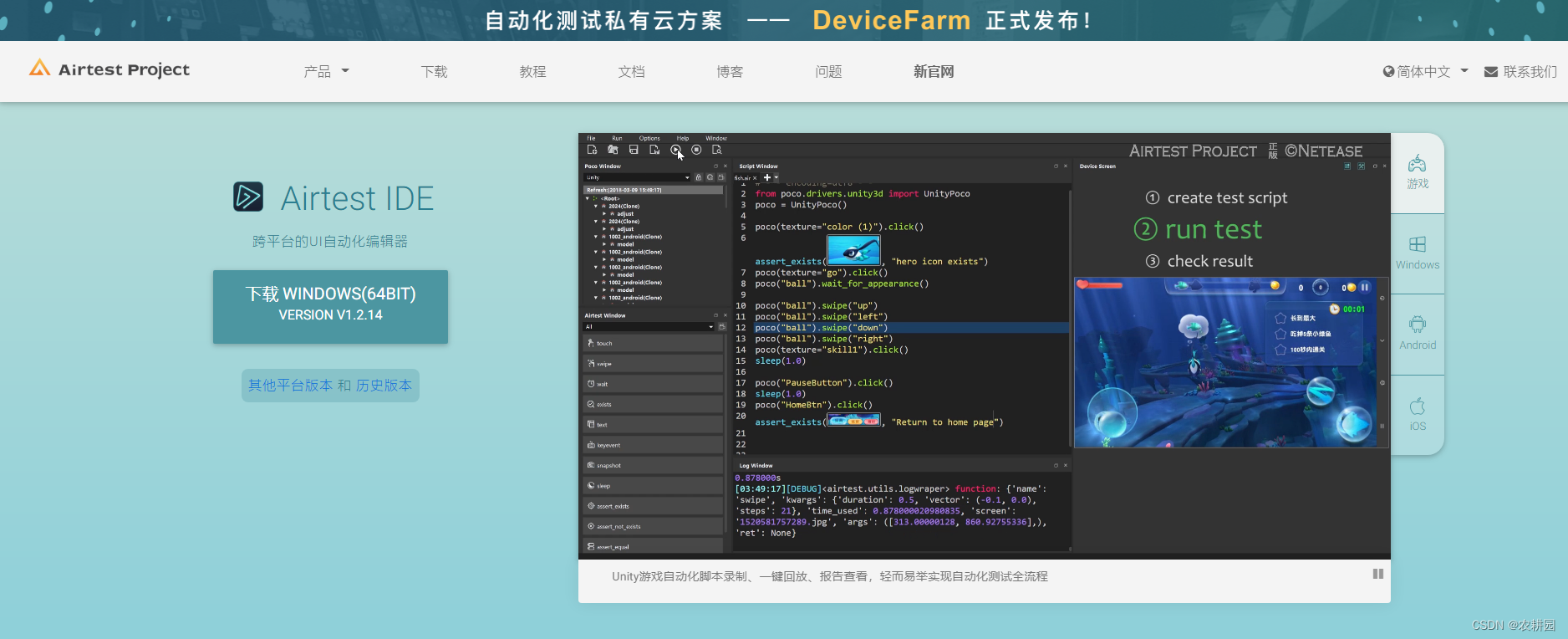
Task: Click the 下载 WINDOWS(64BIT) download button
Action: tap(330, 306)
